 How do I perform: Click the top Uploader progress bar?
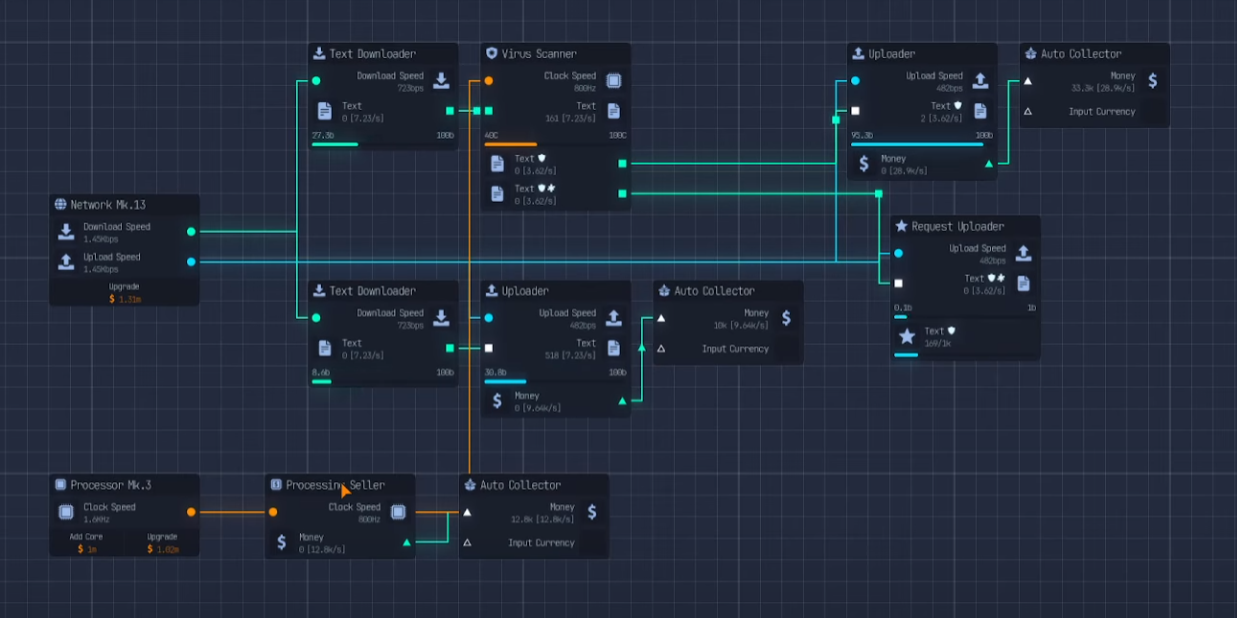(x=921, y=144)
